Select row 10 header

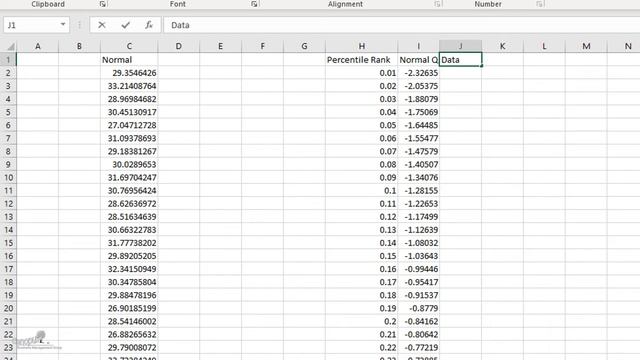8,177
